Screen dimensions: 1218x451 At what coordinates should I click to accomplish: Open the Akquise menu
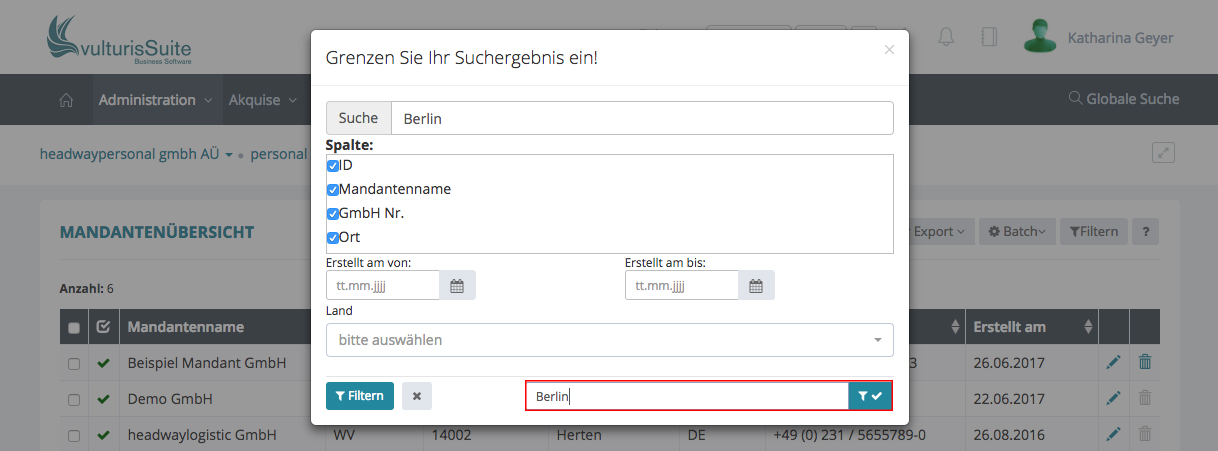click(x=263, y=100)
